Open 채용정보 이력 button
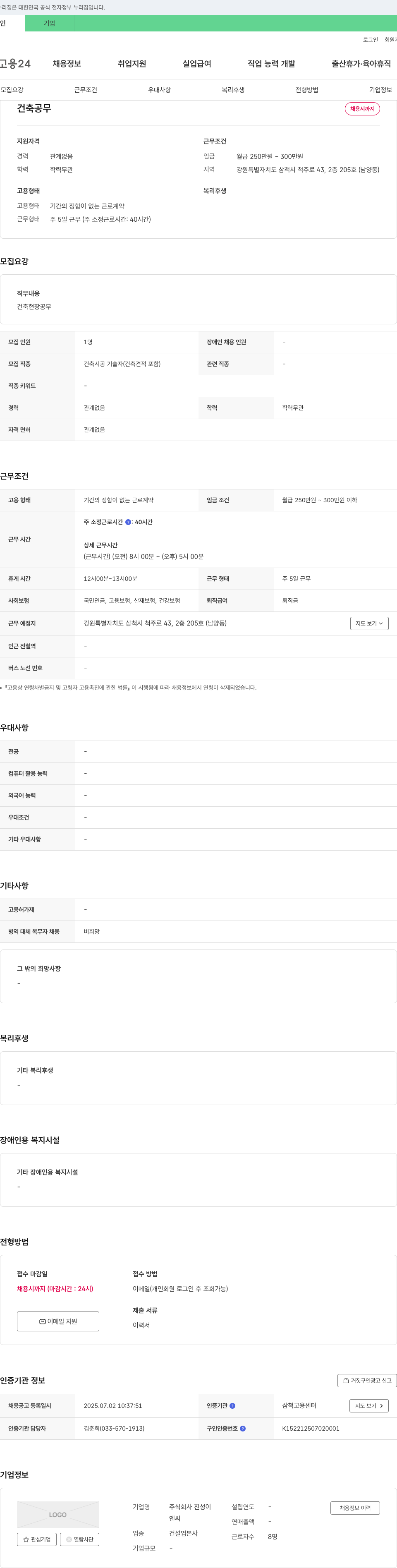Viewport: 397px width, 1568px height. (x=355, y=1508)
